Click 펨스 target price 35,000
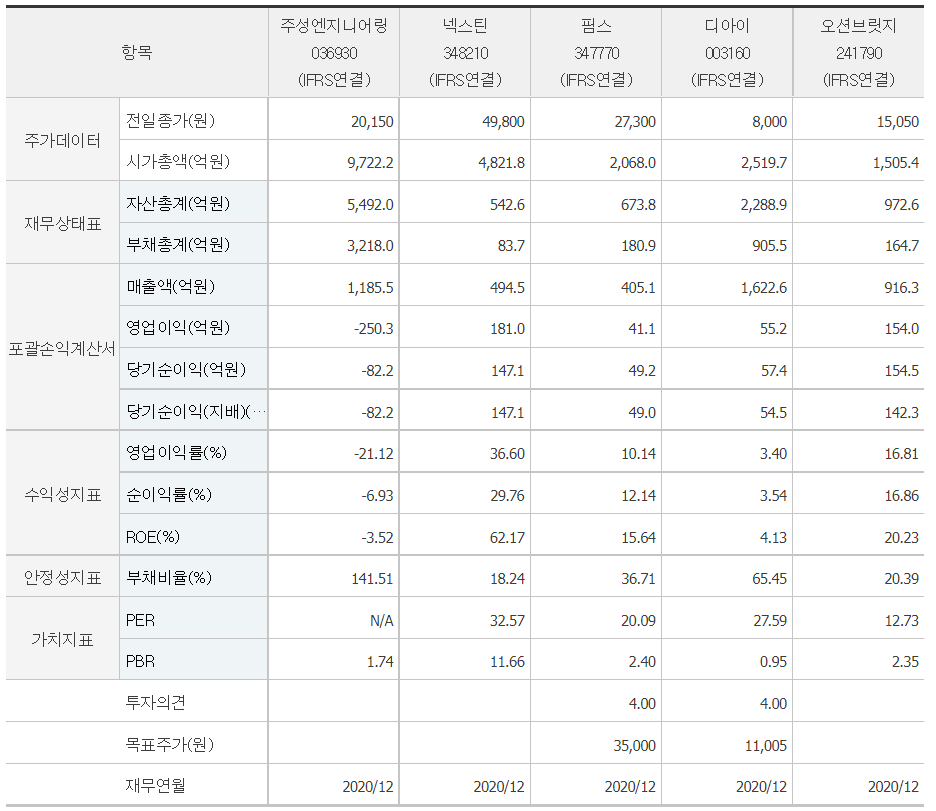This screenshot has height=811, width=936. point(635,746)
